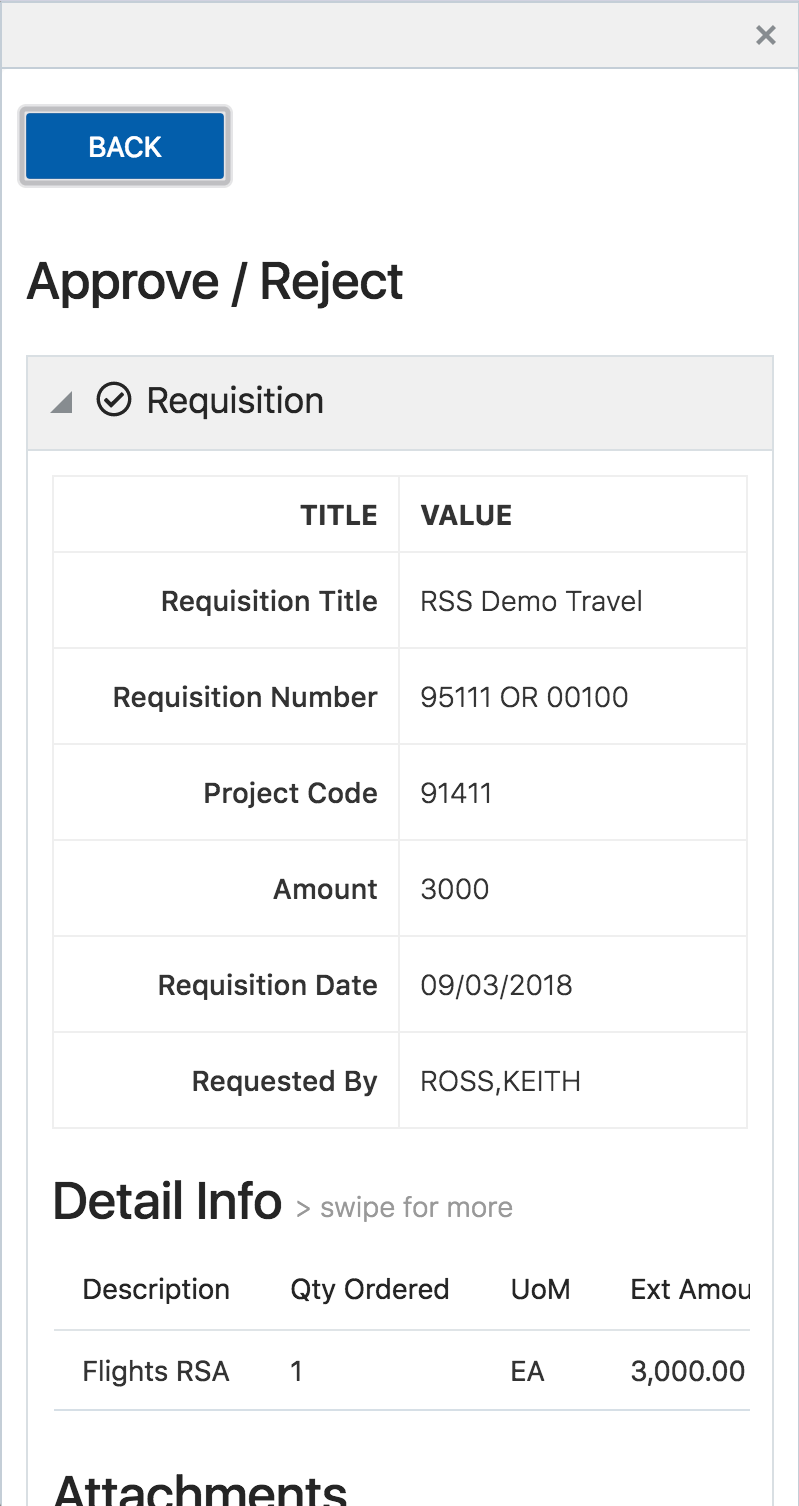
Task: Select the Flights RSA line item
Action: 156,1371
